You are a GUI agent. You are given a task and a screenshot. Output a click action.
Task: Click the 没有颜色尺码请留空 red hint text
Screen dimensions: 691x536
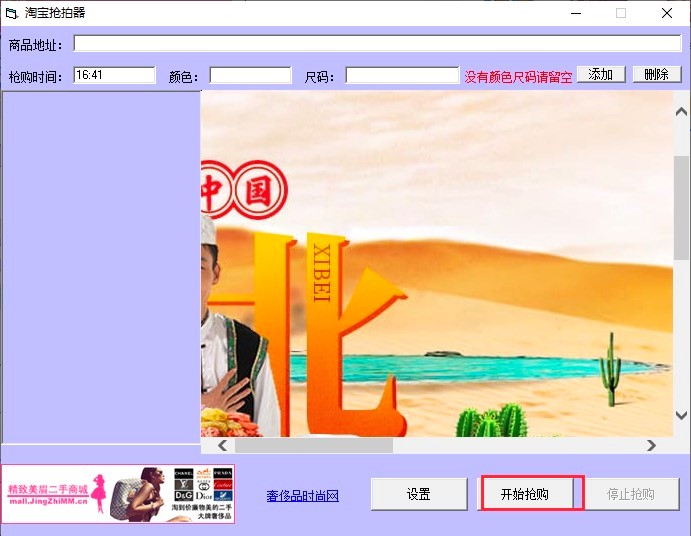[518, 77]
